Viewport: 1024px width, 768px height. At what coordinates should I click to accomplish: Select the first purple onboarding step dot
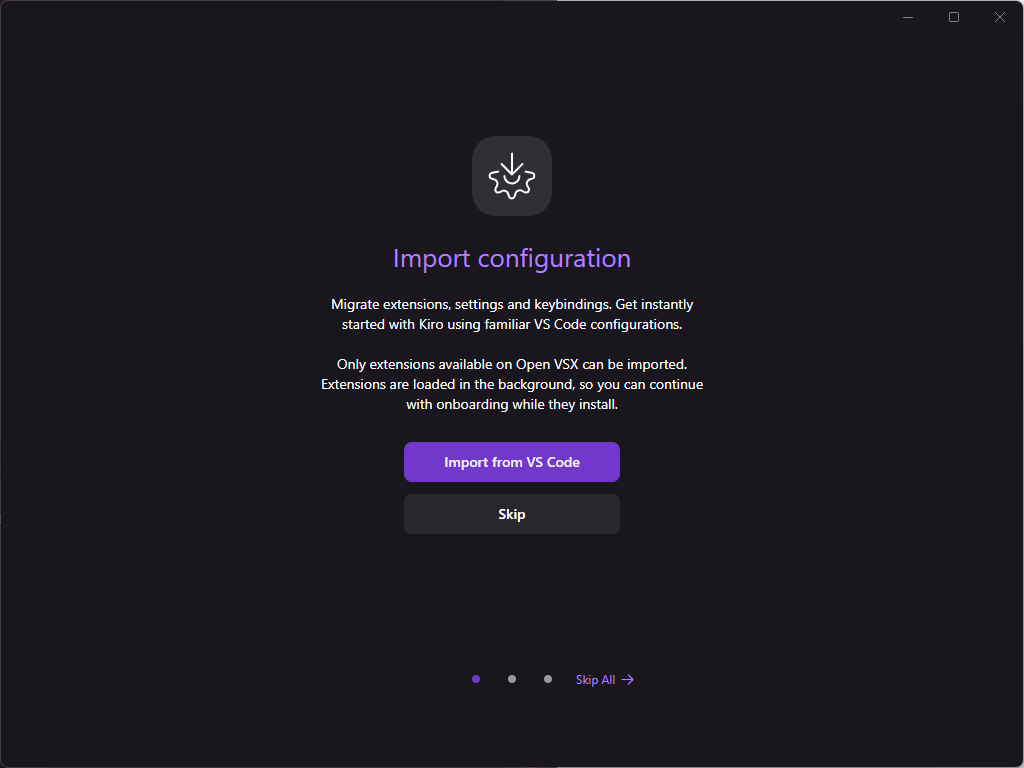(x=476, y=679)
